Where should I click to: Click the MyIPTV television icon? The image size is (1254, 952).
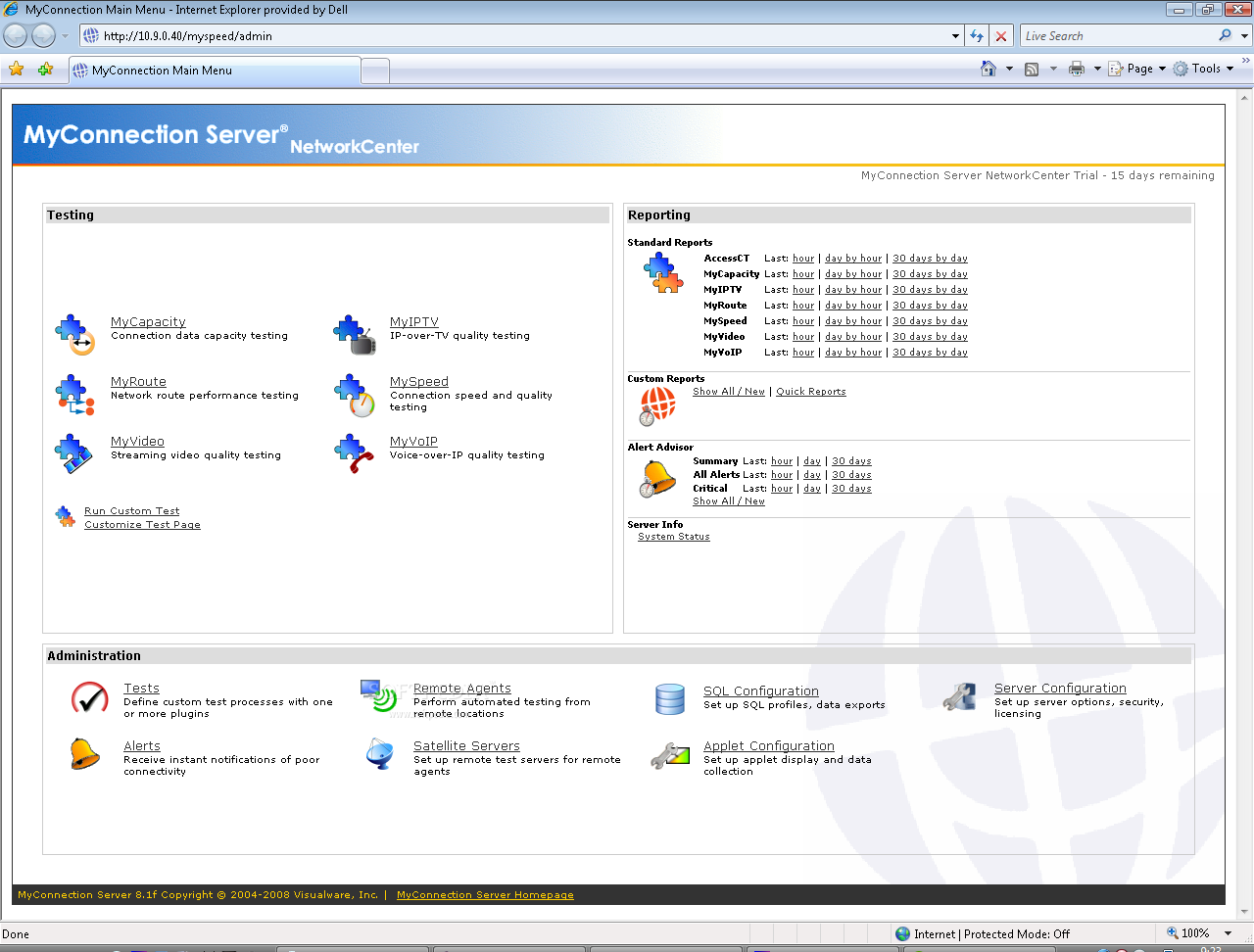coord(355,334)
